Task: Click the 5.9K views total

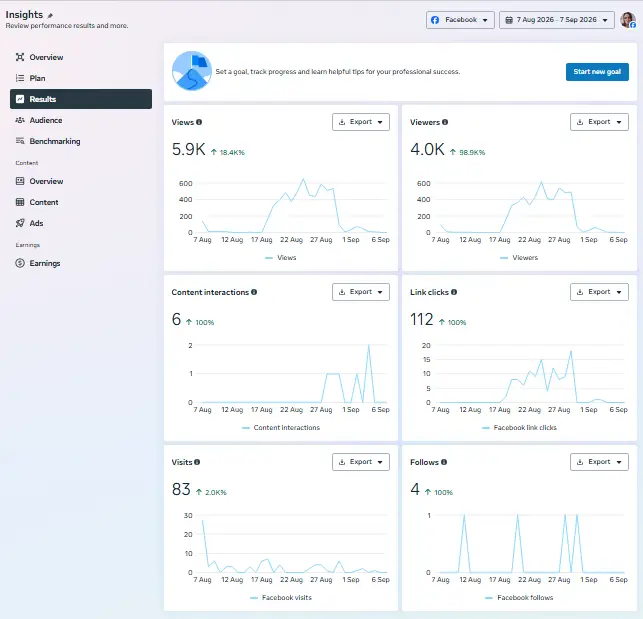Action: (x=189, y=149)
